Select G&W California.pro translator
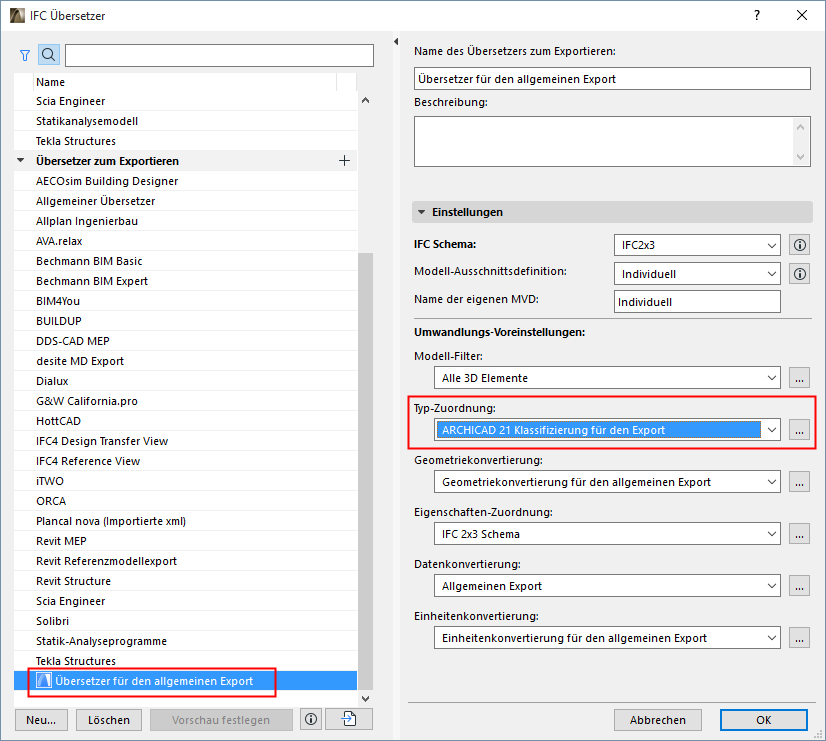Image resolution: width=826 pixels, height=741 pixels. tap(185, 401)
